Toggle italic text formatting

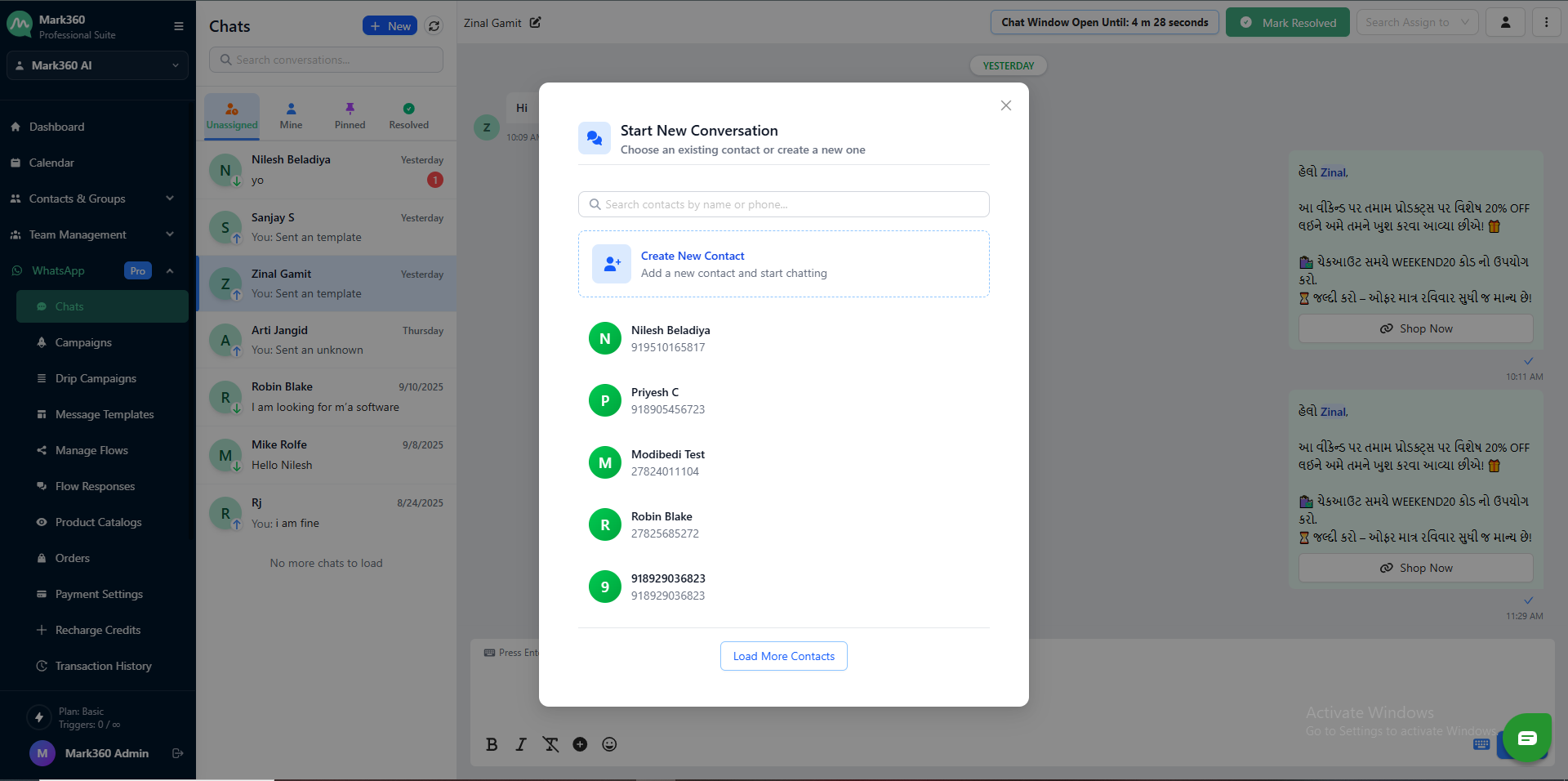pos(521,744)
